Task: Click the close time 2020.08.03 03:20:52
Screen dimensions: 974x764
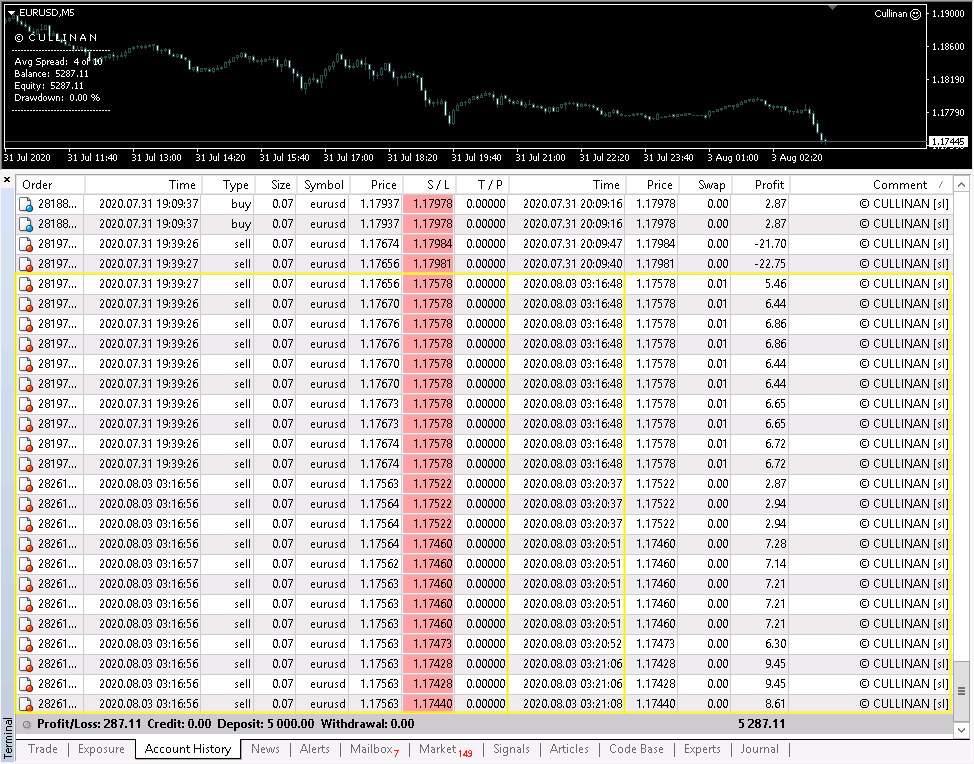Action: (x=572, y=645)
